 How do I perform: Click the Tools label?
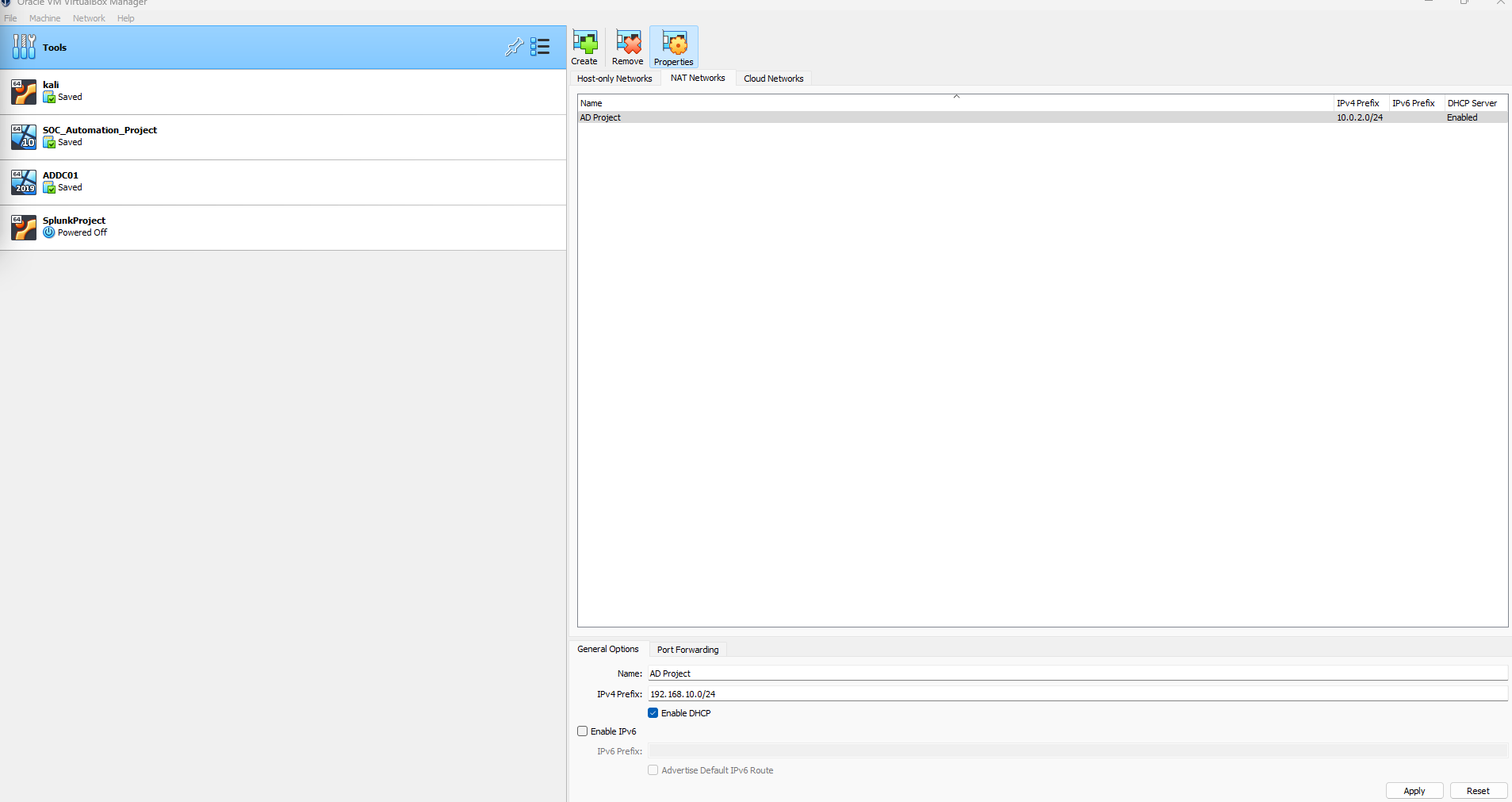[55, 48]
